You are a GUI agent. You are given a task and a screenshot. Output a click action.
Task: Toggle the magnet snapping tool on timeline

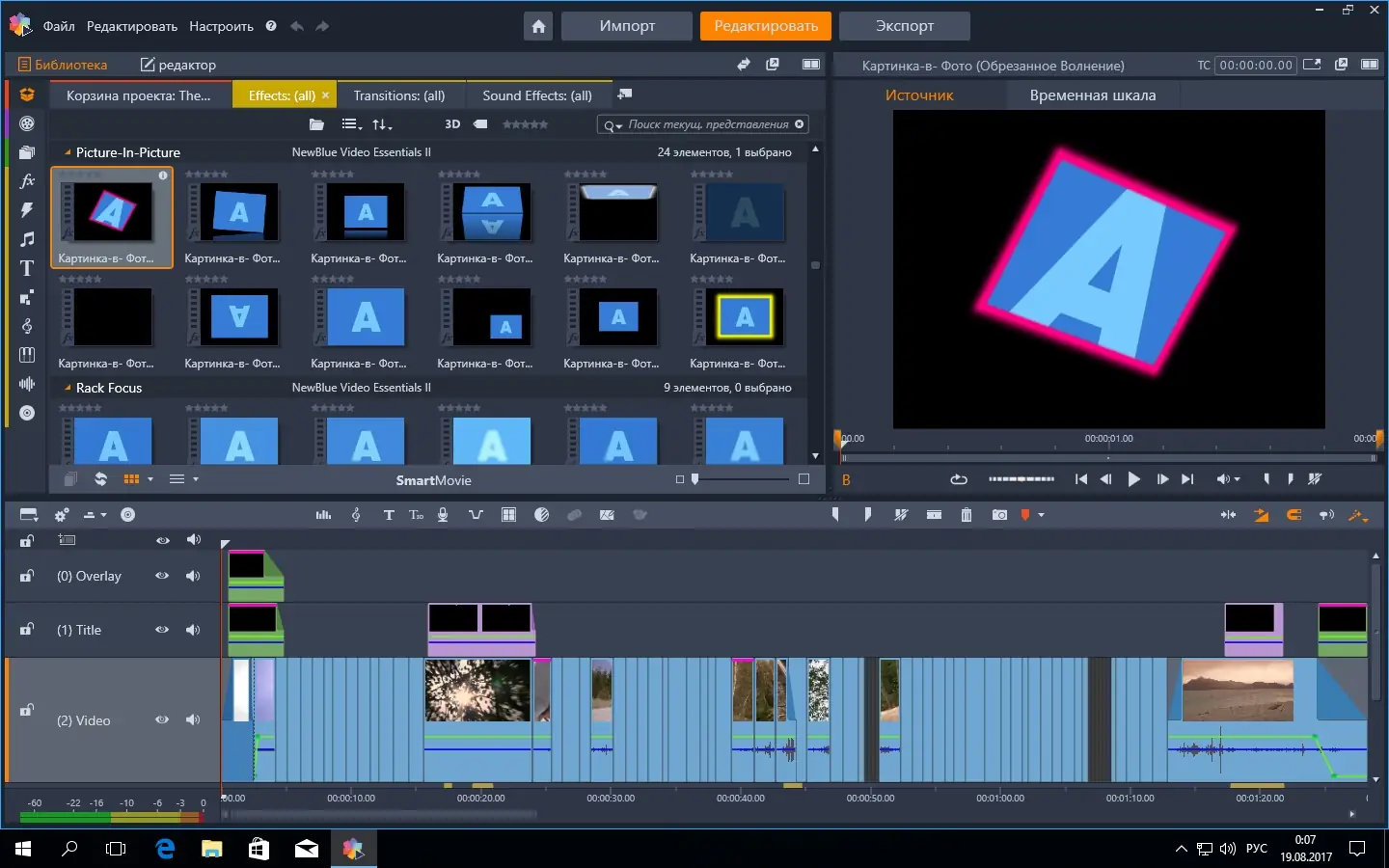coord(1294,514)
